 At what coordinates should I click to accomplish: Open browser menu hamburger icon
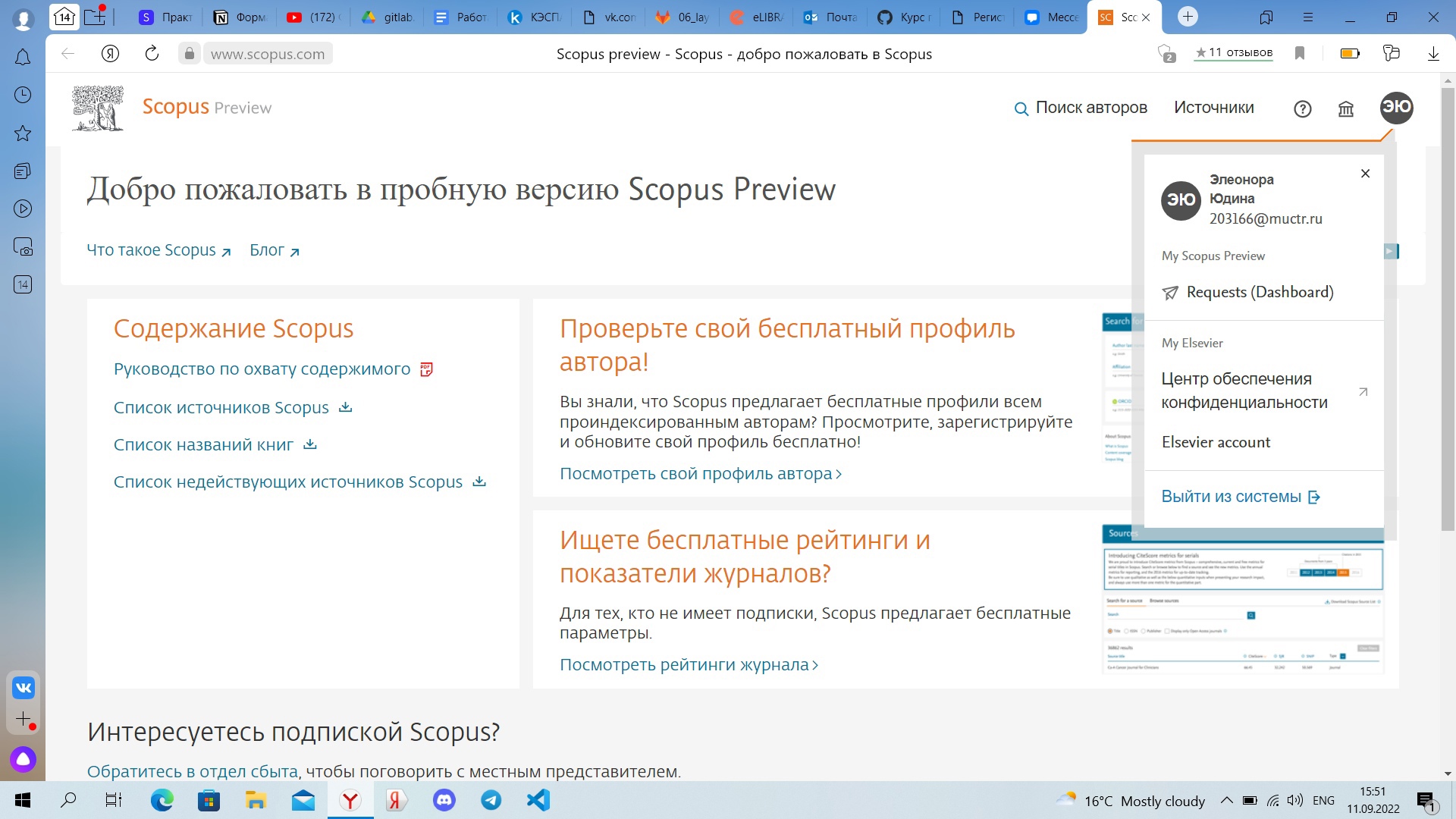click(x=1308, y=17)
